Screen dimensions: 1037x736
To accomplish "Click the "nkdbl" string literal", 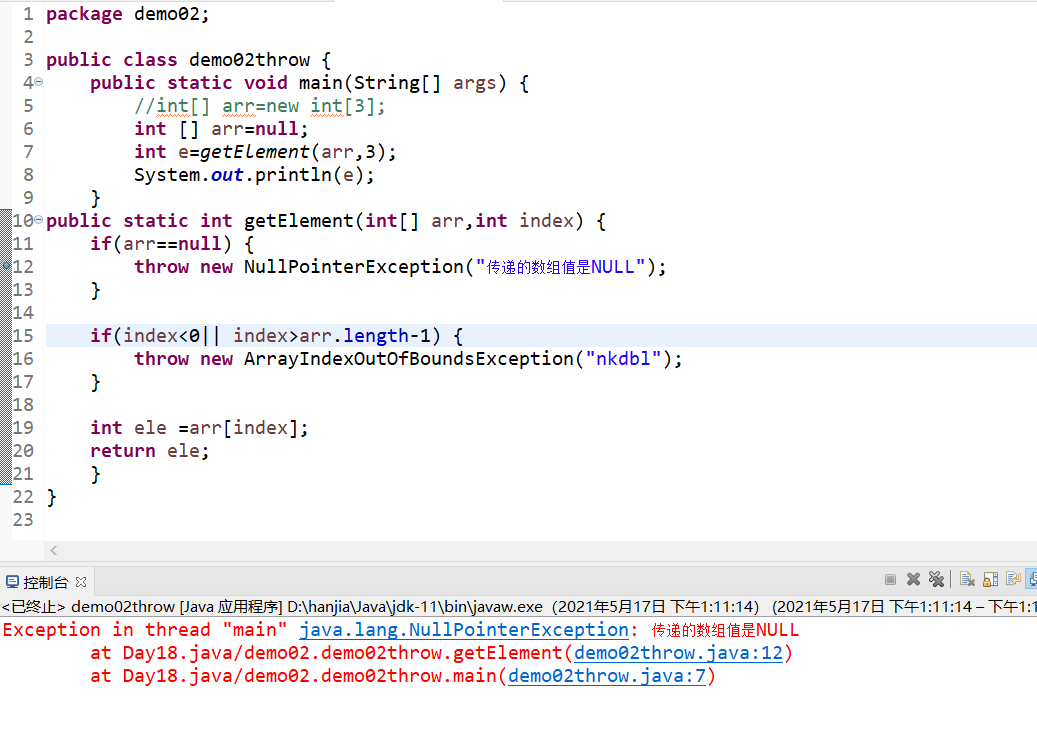I will pos(623,358).
